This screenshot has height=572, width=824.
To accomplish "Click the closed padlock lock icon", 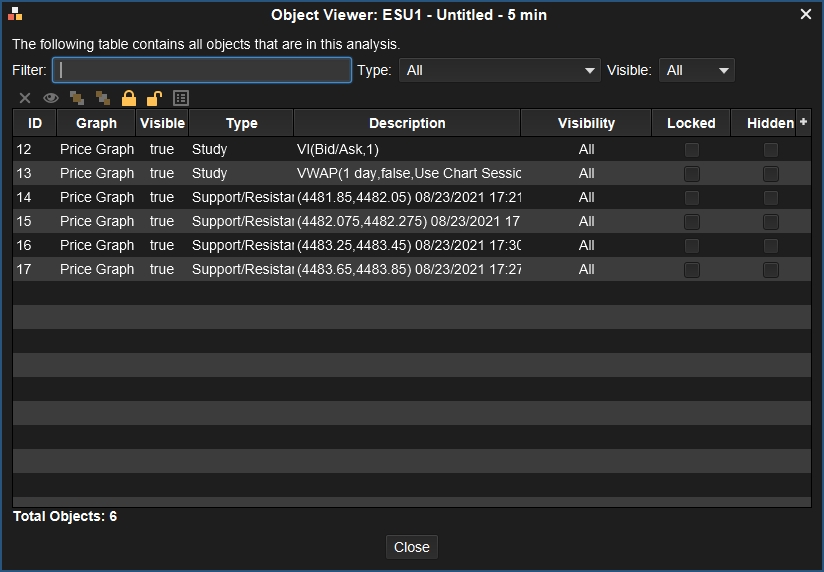I will click(x=129, y=98).
